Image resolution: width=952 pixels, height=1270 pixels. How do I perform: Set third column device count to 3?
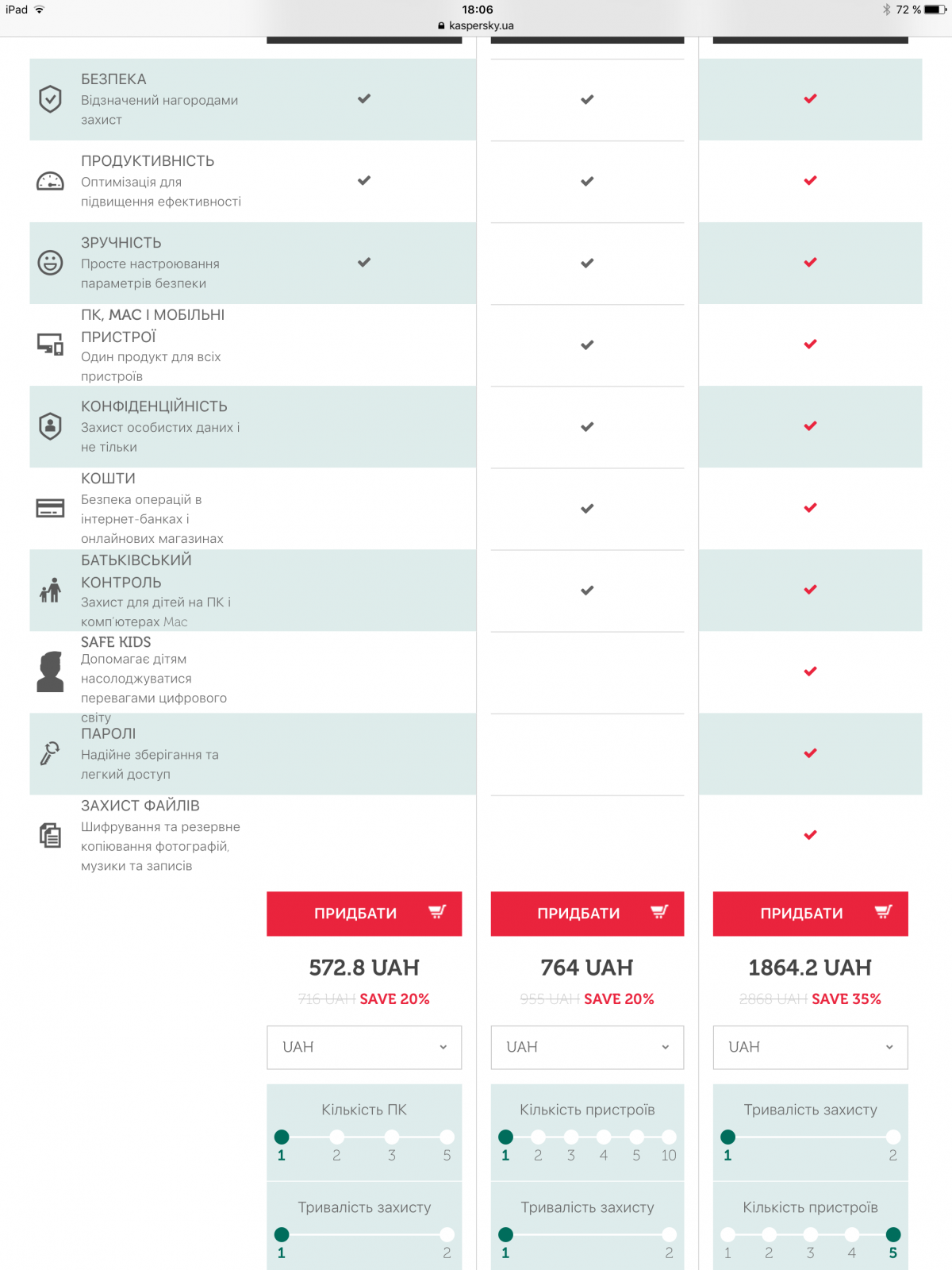pos(810,1234)
